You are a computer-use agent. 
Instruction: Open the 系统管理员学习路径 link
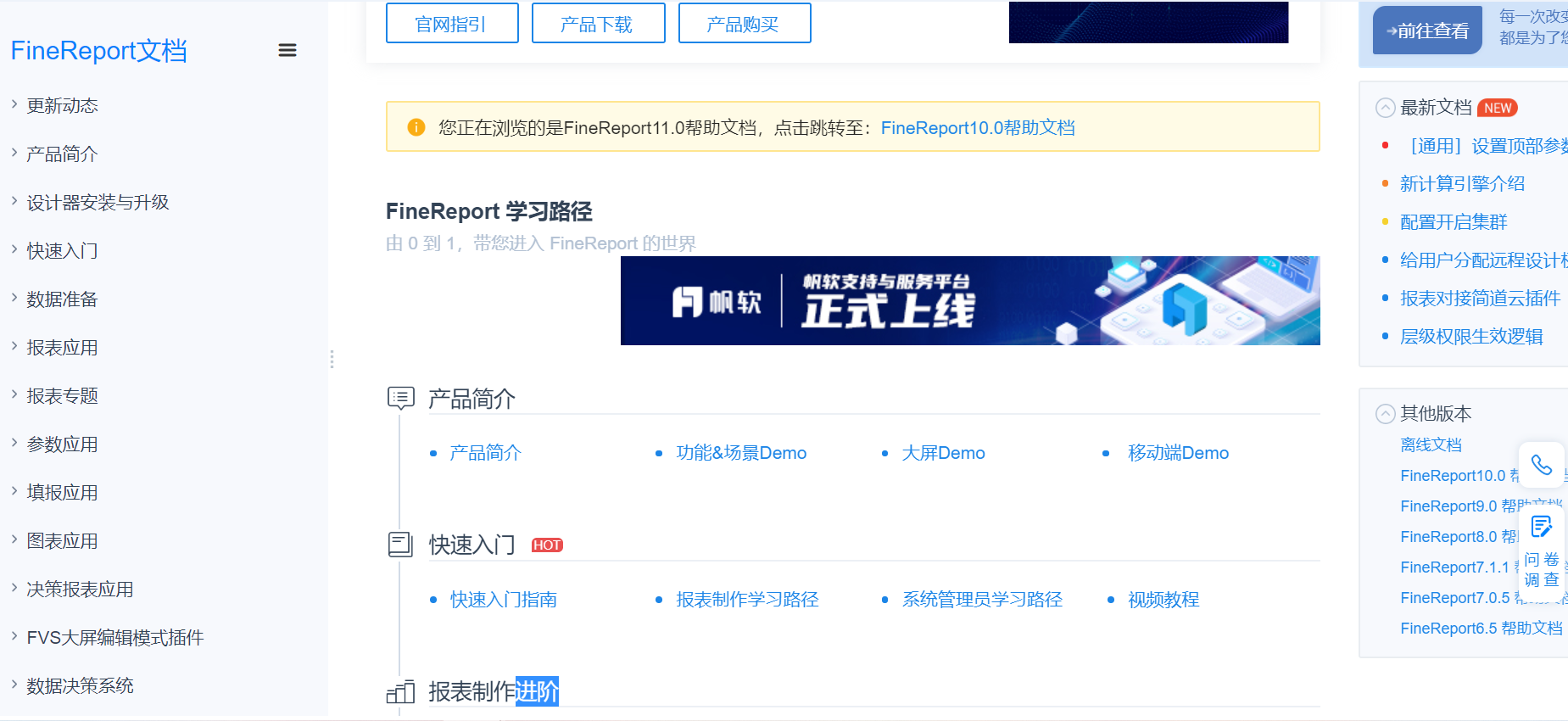click(982, 600)
